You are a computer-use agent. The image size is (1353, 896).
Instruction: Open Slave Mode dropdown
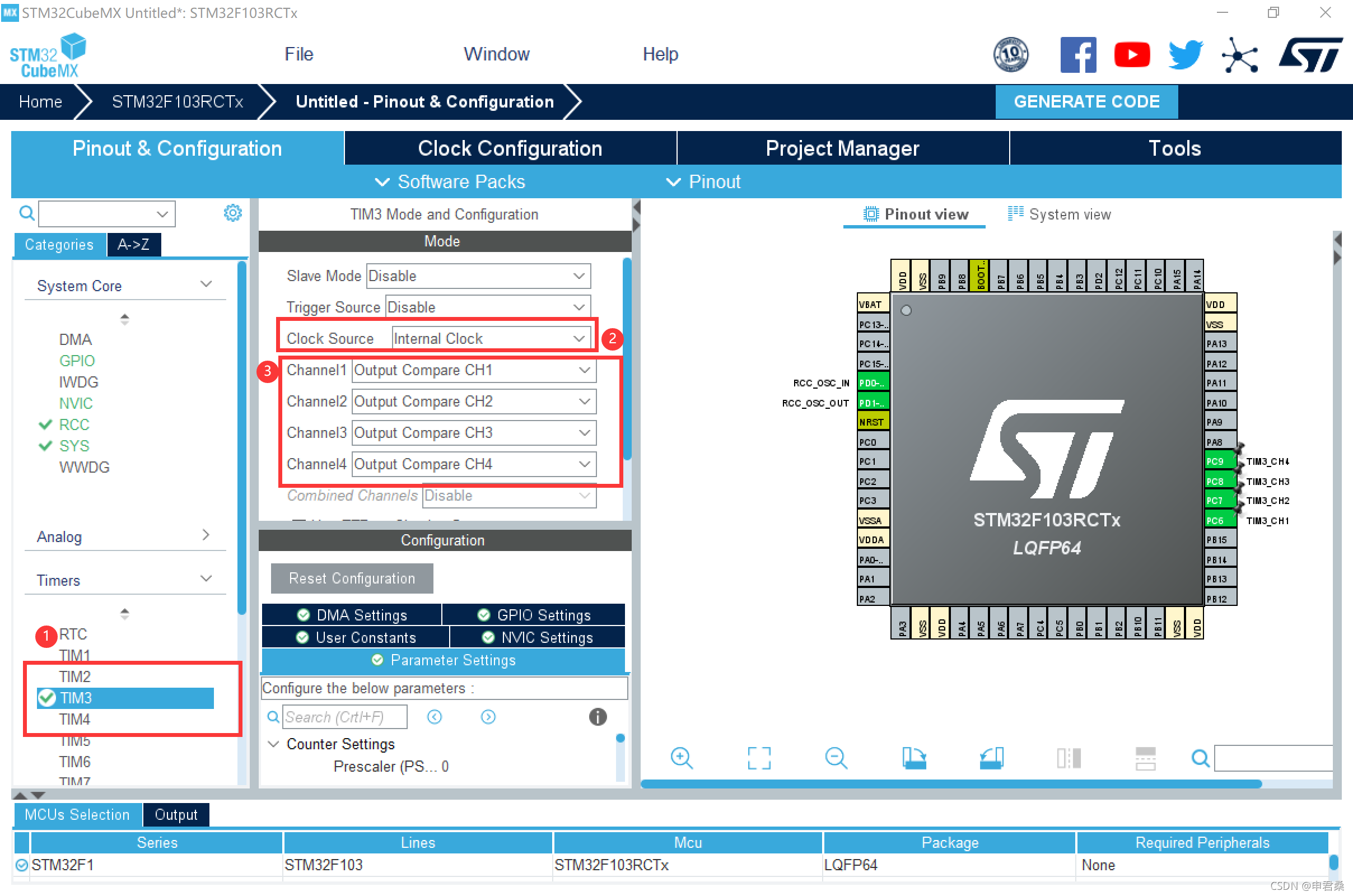(478, 276)
